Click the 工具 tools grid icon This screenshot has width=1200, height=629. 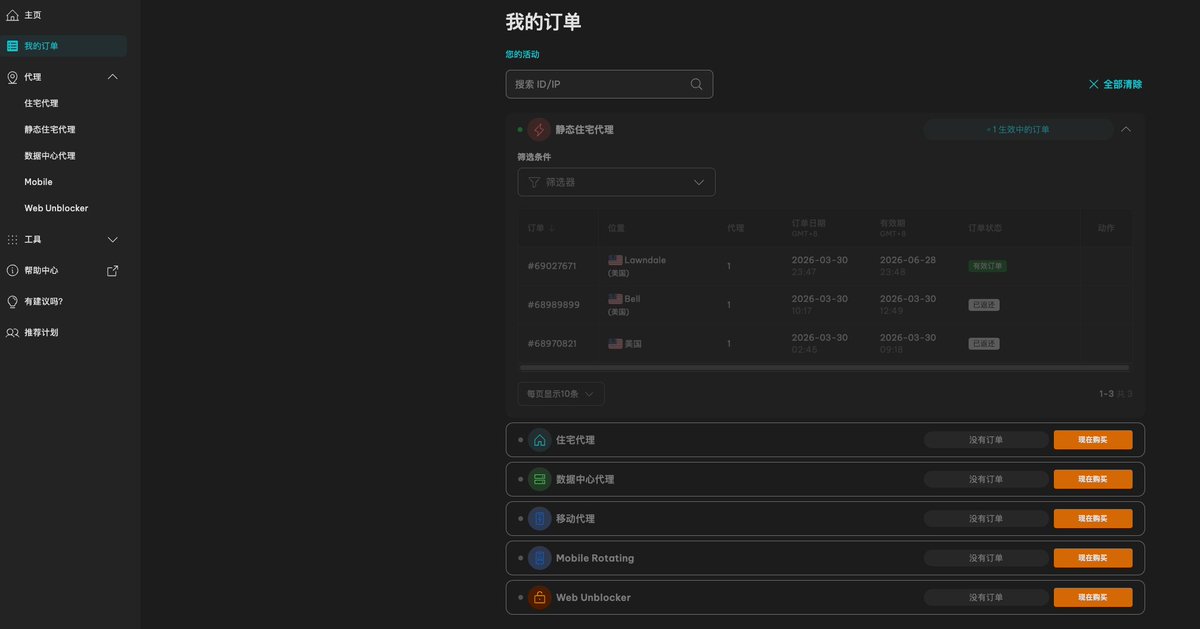(x=11, y=239)
